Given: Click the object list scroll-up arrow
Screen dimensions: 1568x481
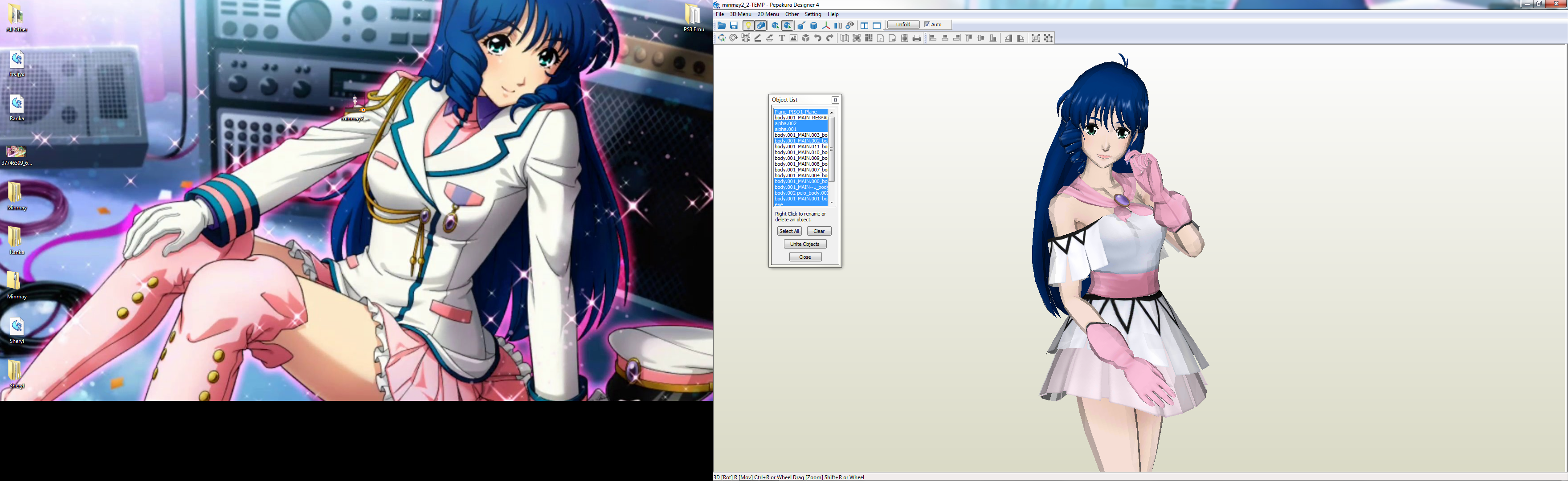Looking at the screenshot, I should (832, 113).
